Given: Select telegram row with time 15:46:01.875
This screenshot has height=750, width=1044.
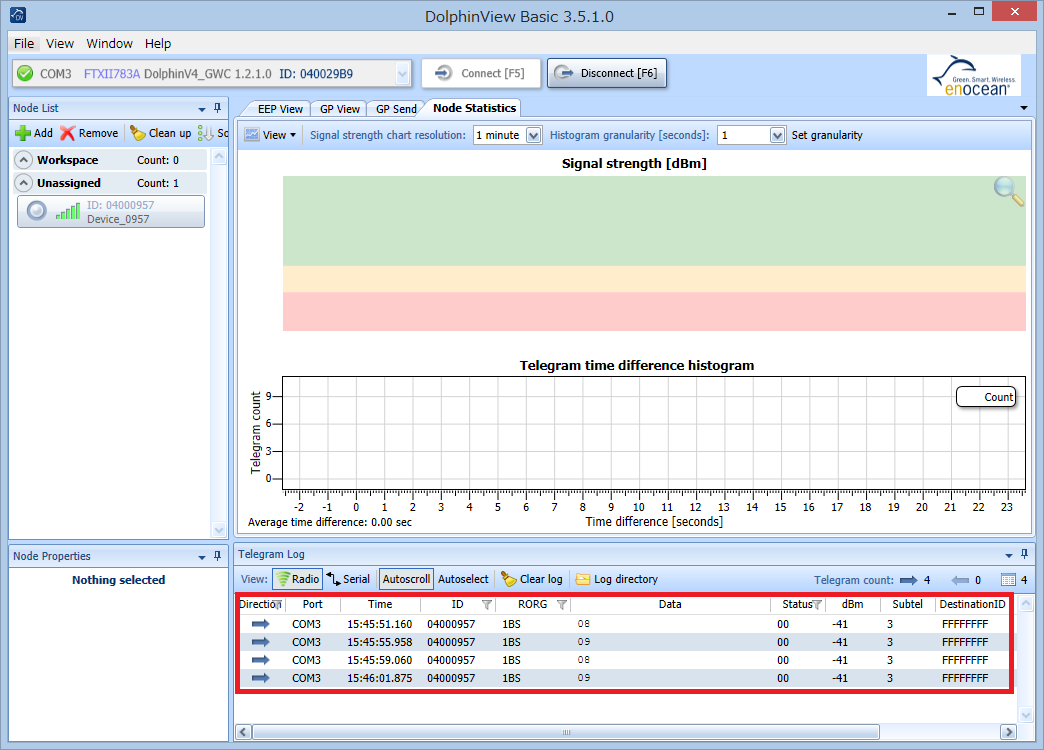Looking at the screenshot, I should [625, 678].
